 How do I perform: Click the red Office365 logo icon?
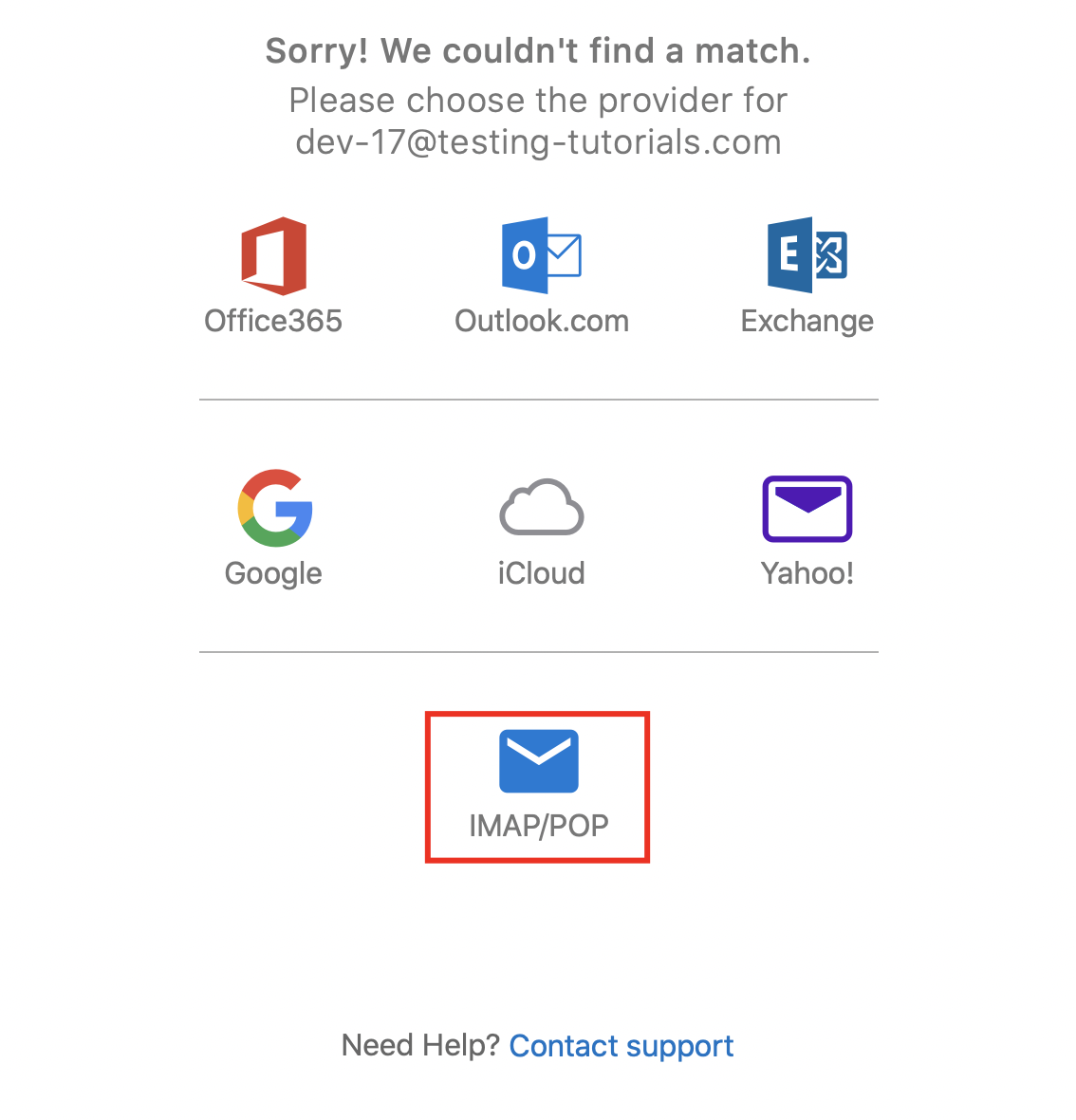(x=273, y=255)
